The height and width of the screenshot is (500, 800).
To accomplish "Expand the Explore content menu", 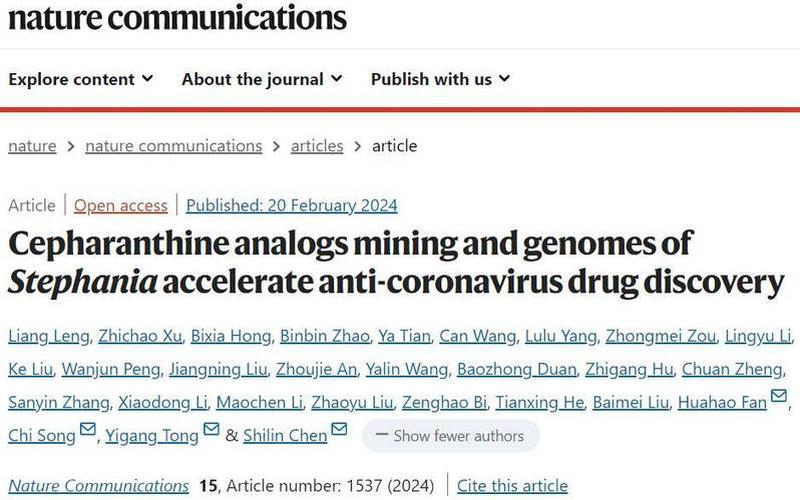I will click(x=81, y=79).
